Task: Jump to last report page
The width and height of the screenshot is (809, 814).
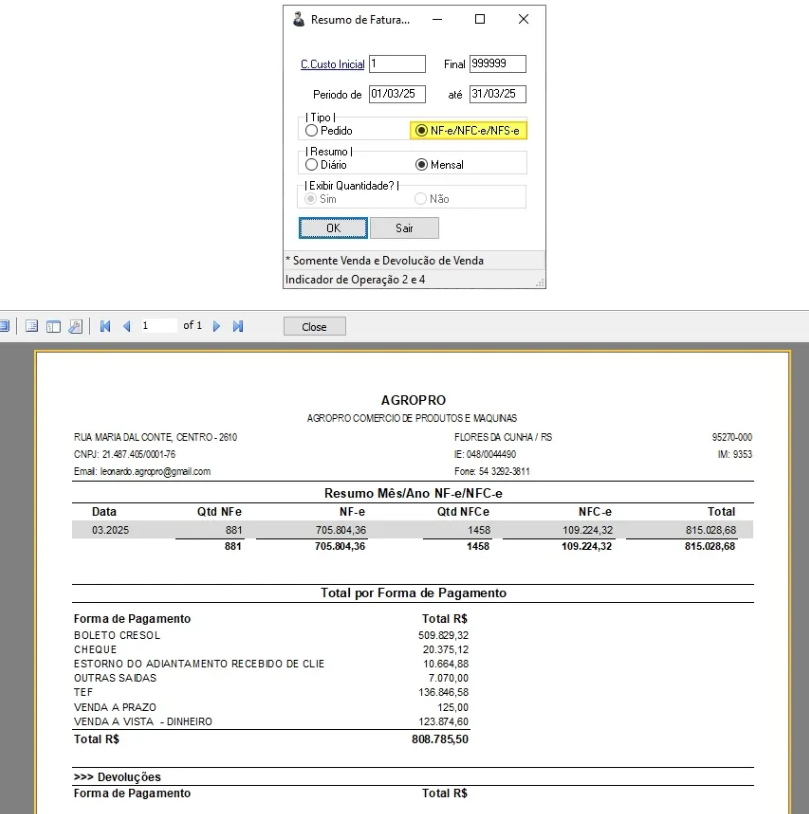Action: click(x=238, y=326)
